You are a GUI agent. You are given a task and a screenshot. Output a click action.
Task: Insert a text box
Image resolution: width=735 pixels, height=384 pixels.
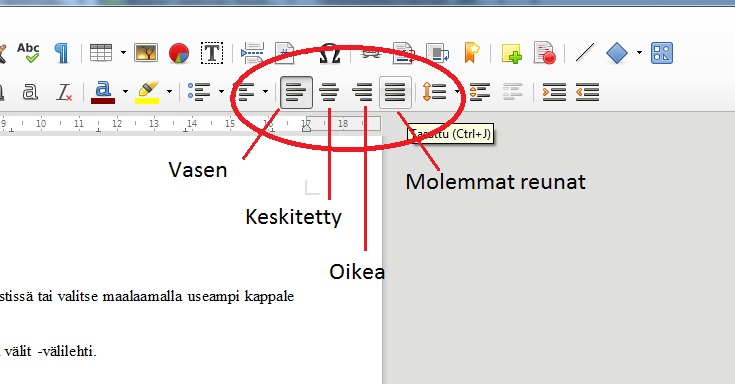[212, 53]
